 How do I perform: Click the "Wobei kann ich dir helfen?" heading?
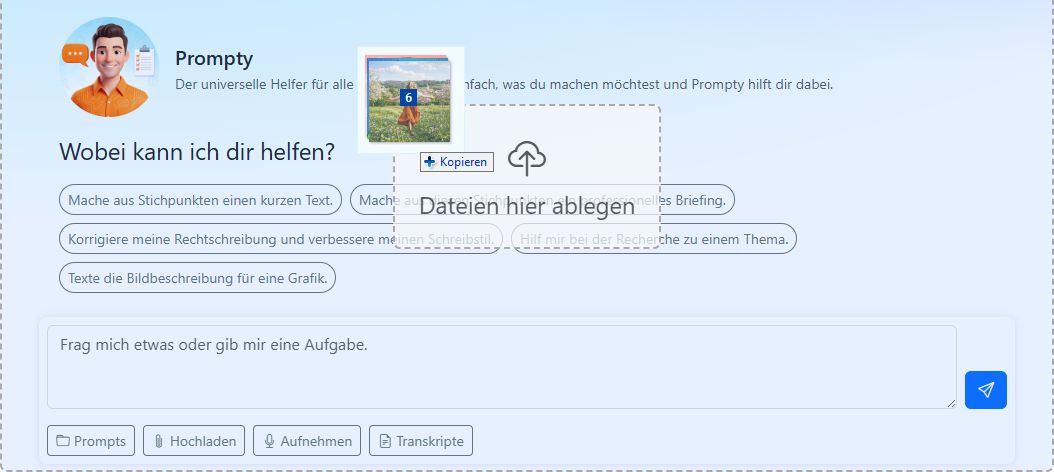197,152
